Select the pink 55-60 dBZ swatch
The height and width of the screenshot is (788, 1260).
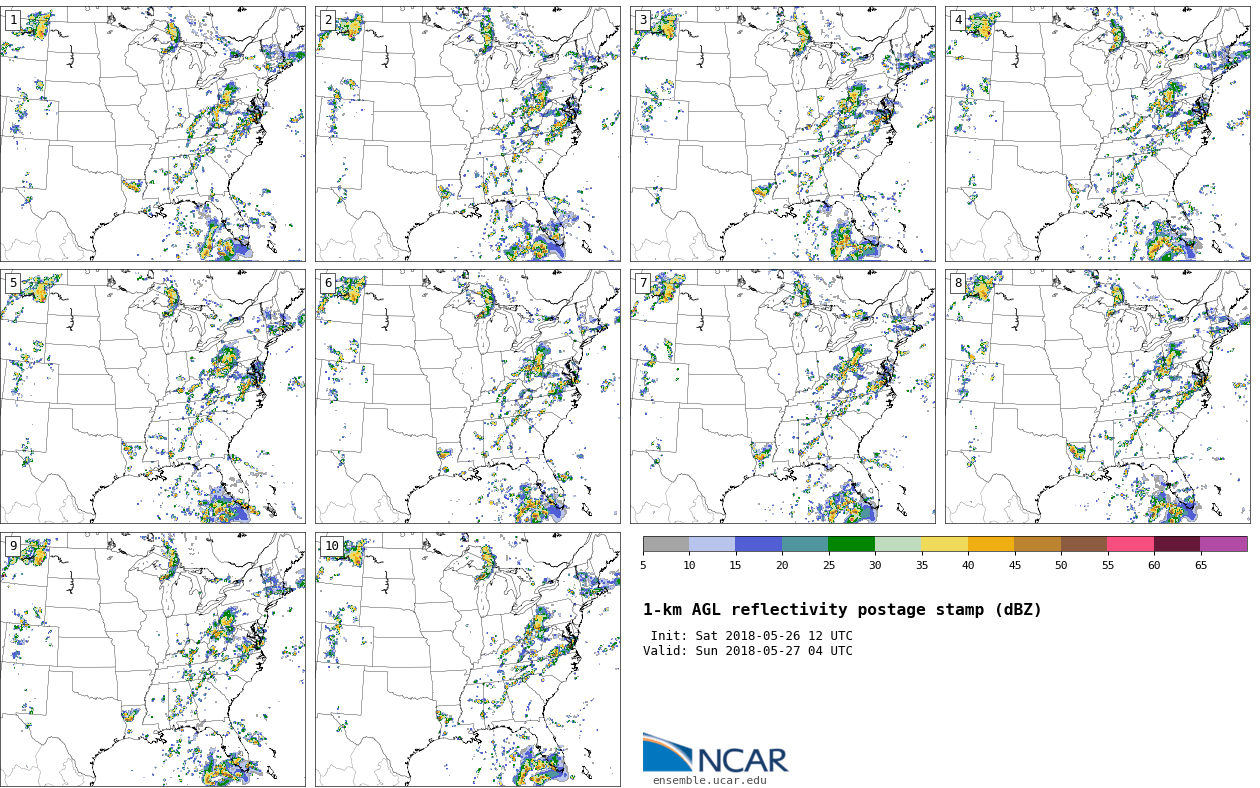click(1130, 544)
